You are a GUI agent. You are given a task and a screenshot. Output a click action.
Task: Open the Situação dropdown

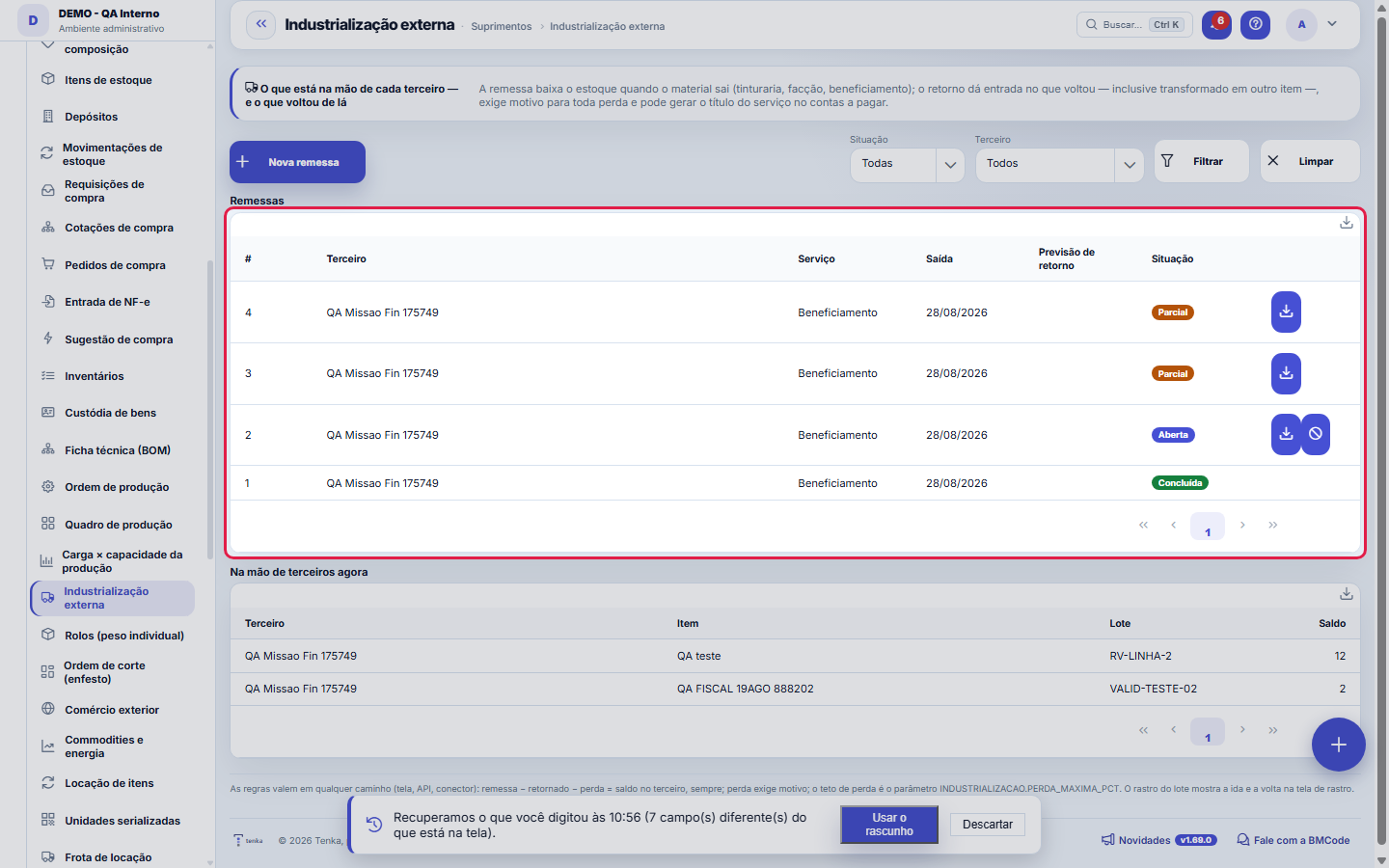coord(907,164)
